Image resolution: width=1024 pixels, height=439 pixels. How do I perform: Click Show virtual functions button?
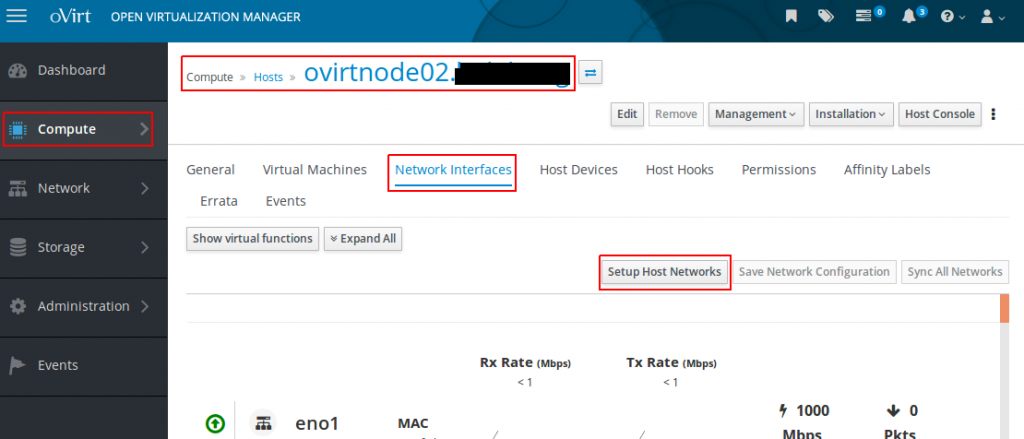[x=253, y=239]
